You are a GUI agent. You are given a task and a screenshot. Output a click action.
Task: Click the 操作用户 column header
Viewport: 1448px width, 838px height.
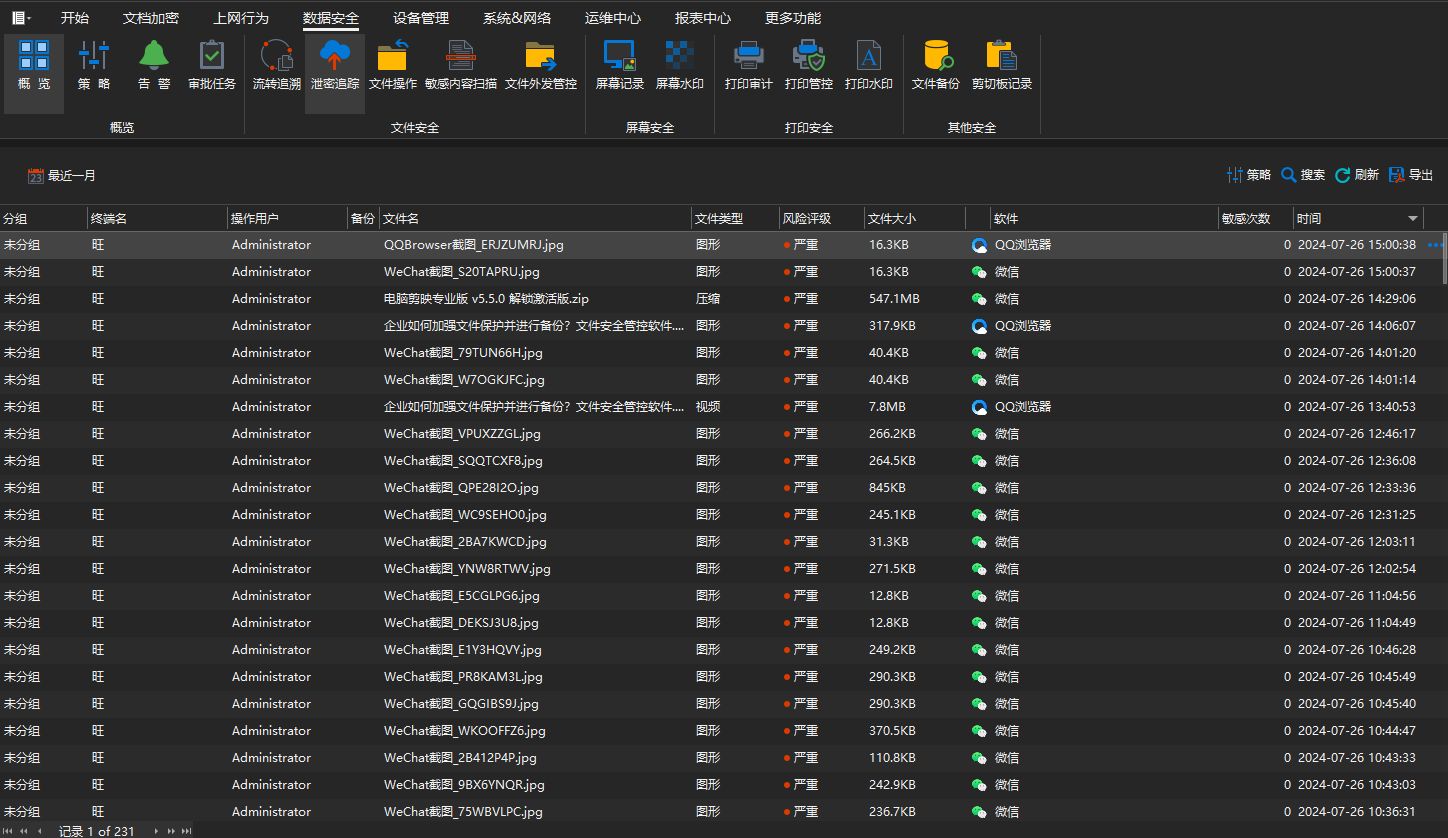tap(287, 218)
